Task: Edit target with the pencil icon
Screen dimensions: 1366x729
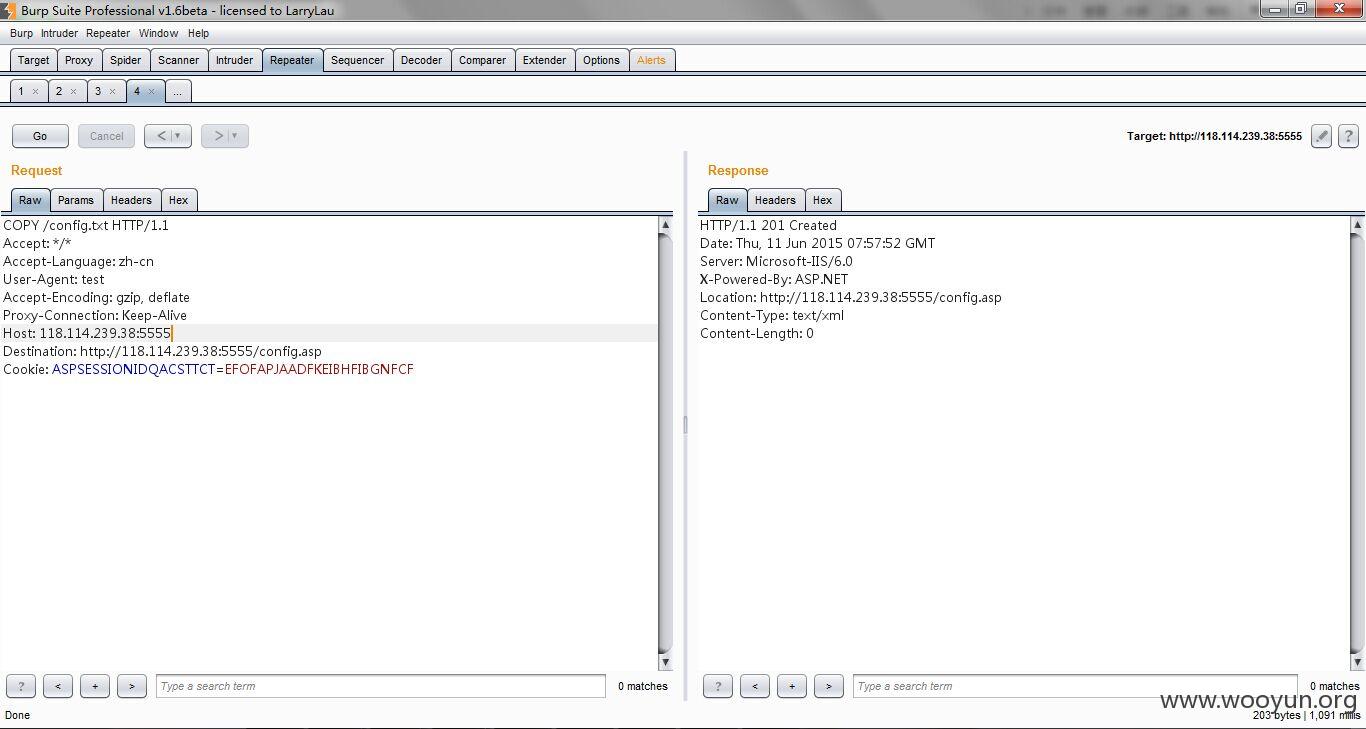Action: [x=1321, y=136]
